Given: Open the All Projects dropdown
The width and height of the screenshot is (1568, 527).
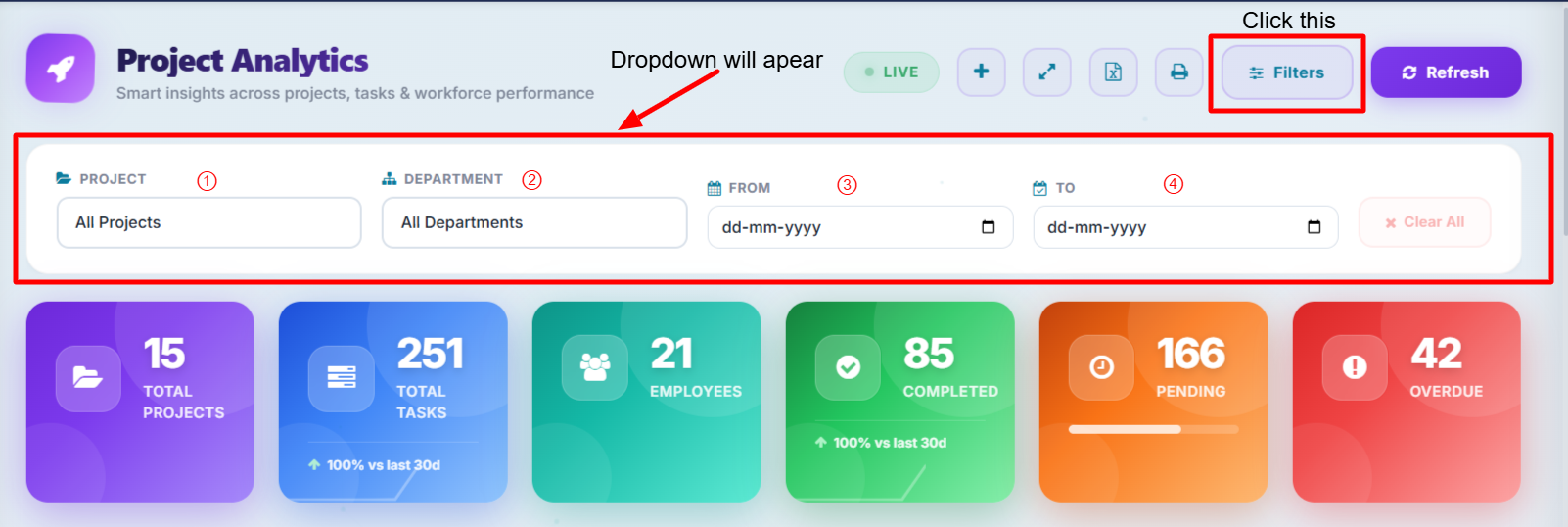Looking at the screenshot, I should [x=208, y=222].
